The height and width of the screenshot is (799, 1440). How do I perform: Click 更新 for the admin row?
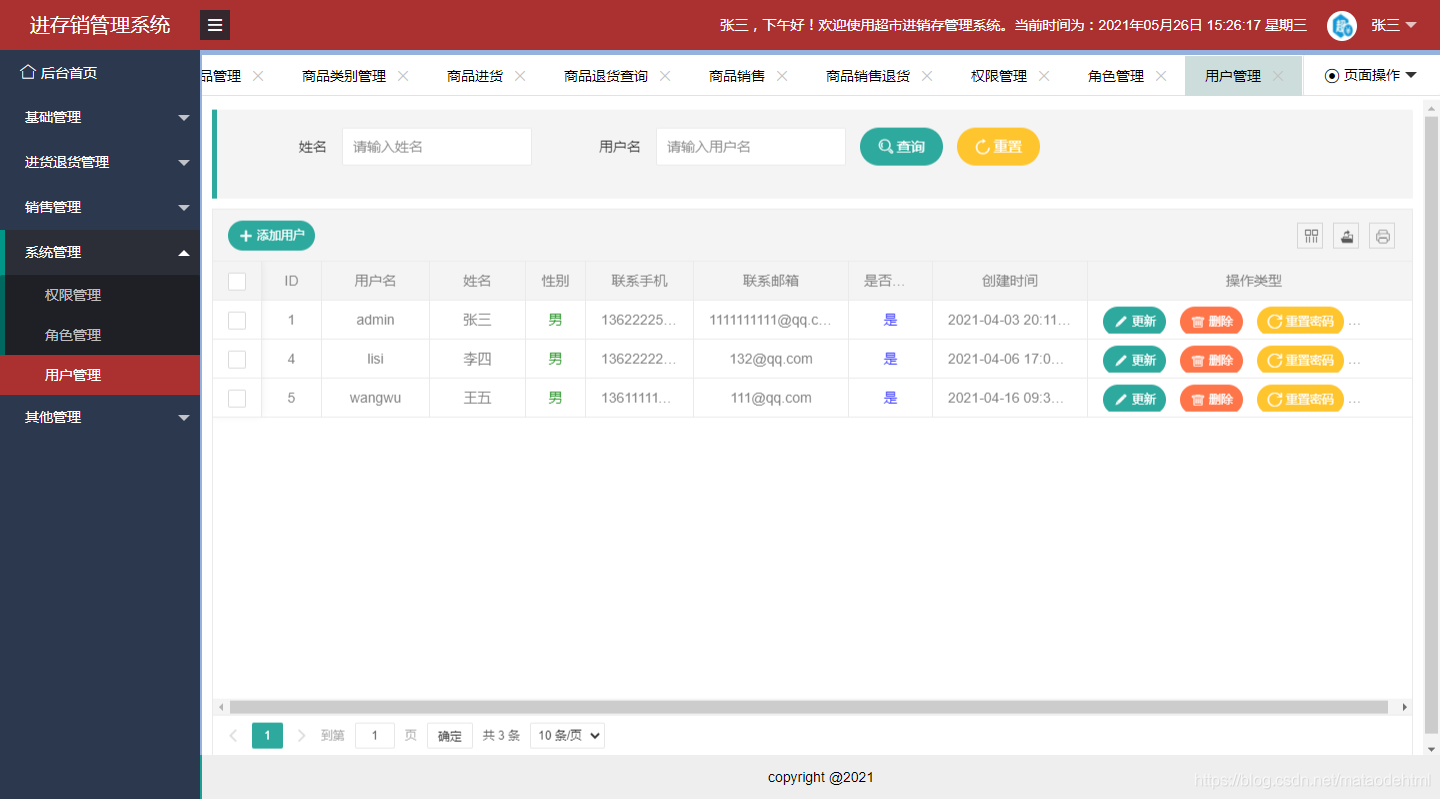(1134, 321)
